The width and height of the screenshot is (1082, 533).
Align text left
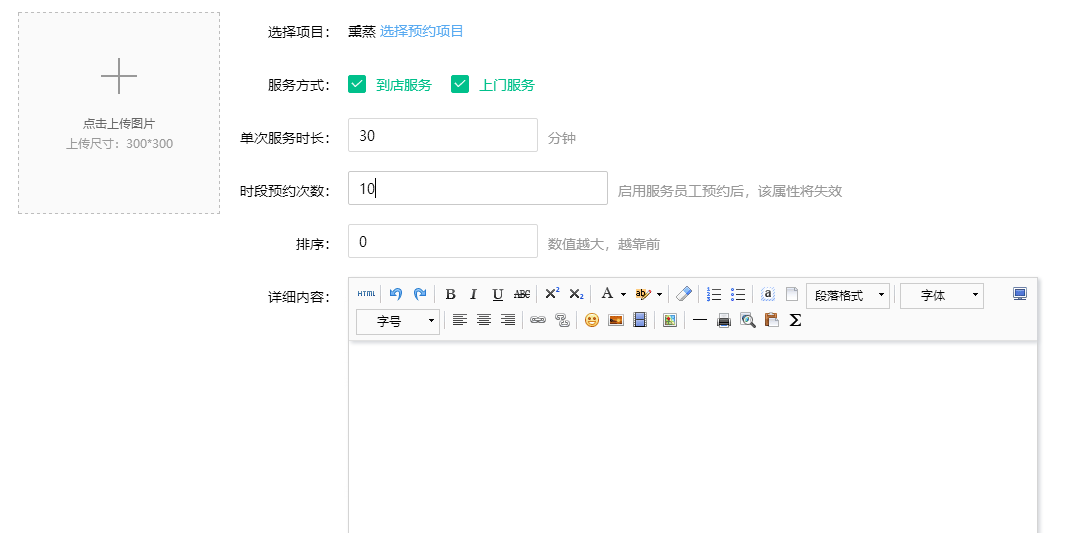(460, 320)
